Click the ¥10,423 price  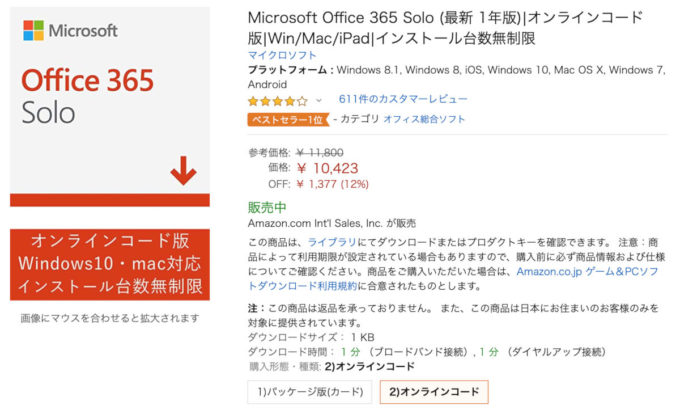tap(327, 168)
